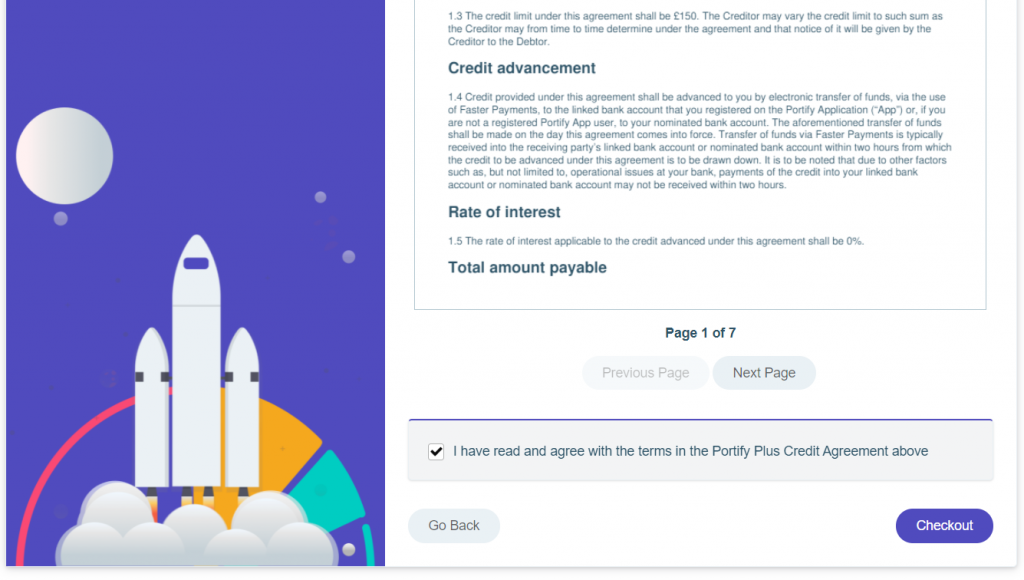Select the Credit advancement heading

521,68
